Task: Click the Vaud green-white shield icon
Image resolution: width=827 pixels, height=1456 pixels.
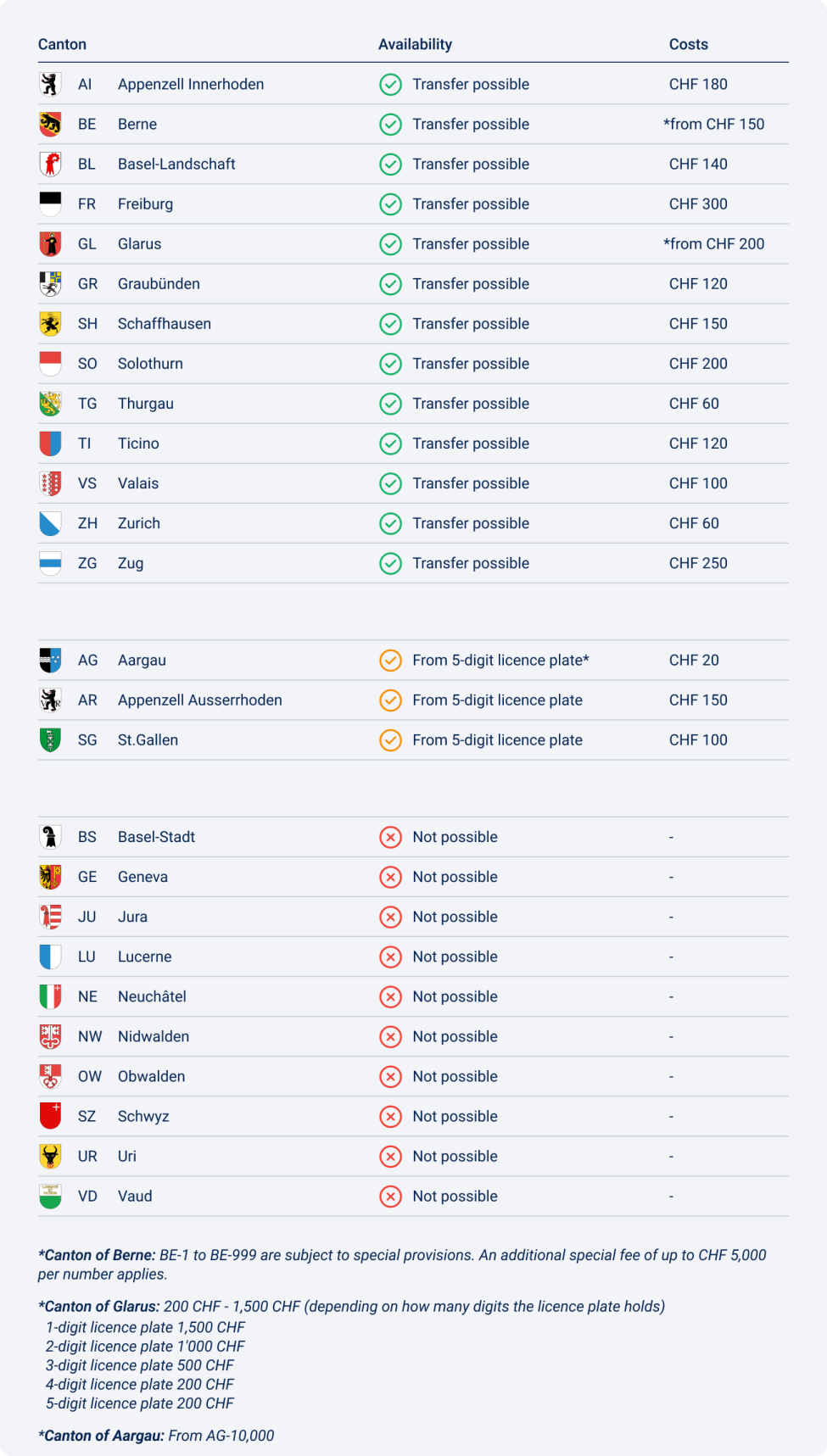Action: pyautogui.click(x=50, y=1196)
